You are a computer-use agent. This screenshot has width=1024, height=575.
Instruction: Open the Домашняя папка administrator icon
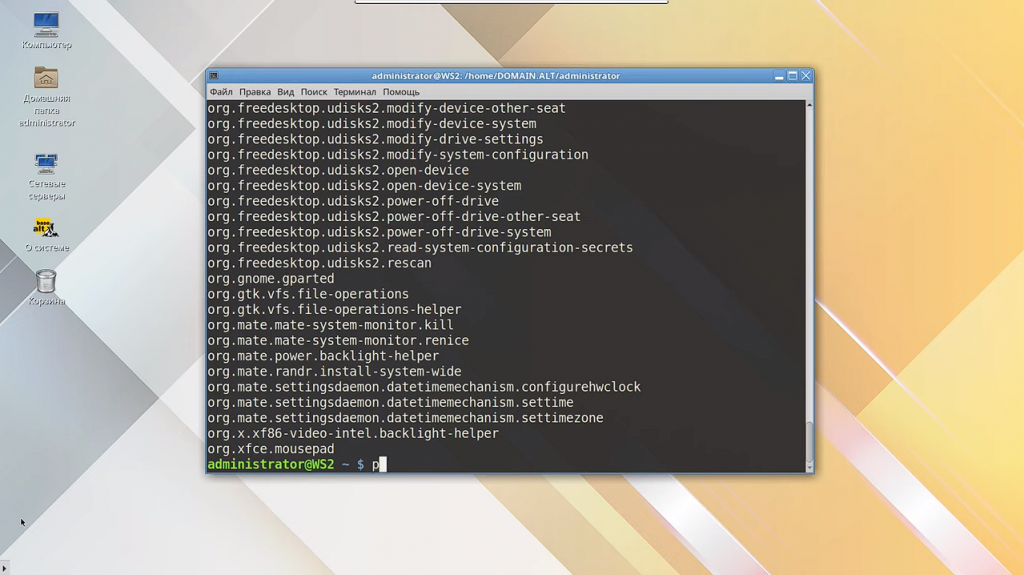coord(46,96)
